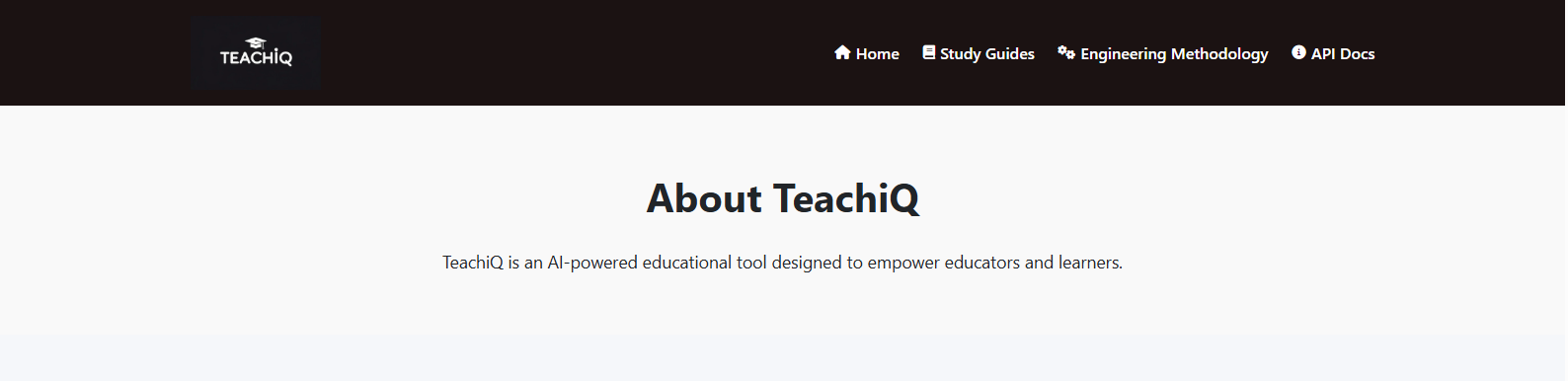Image resolution: width=1568 pixels, height=381 pixels.
Task: Click the word "Methodology" in the navbar
Action: [x=1219, y=54]
